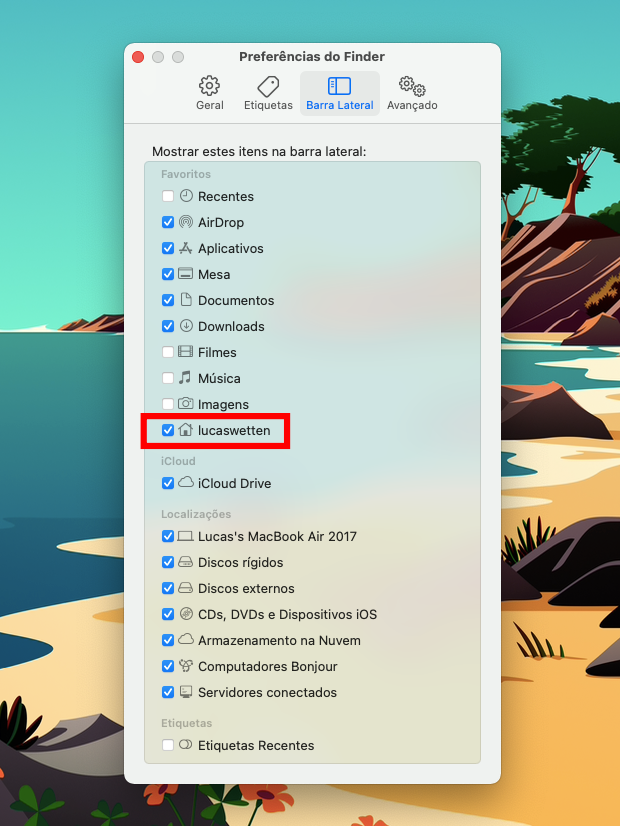Click the Computadores Bonjour icon
This screenshot has width=620, height=826.
[185, 665]
